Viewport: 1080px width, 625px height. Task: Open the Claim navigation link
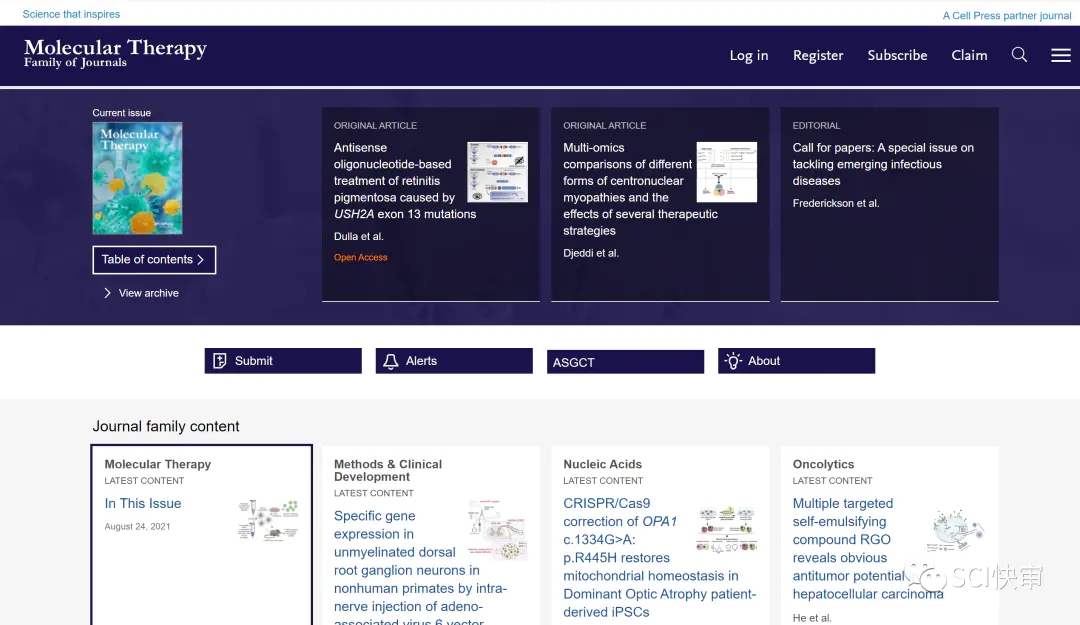(969, 56)
